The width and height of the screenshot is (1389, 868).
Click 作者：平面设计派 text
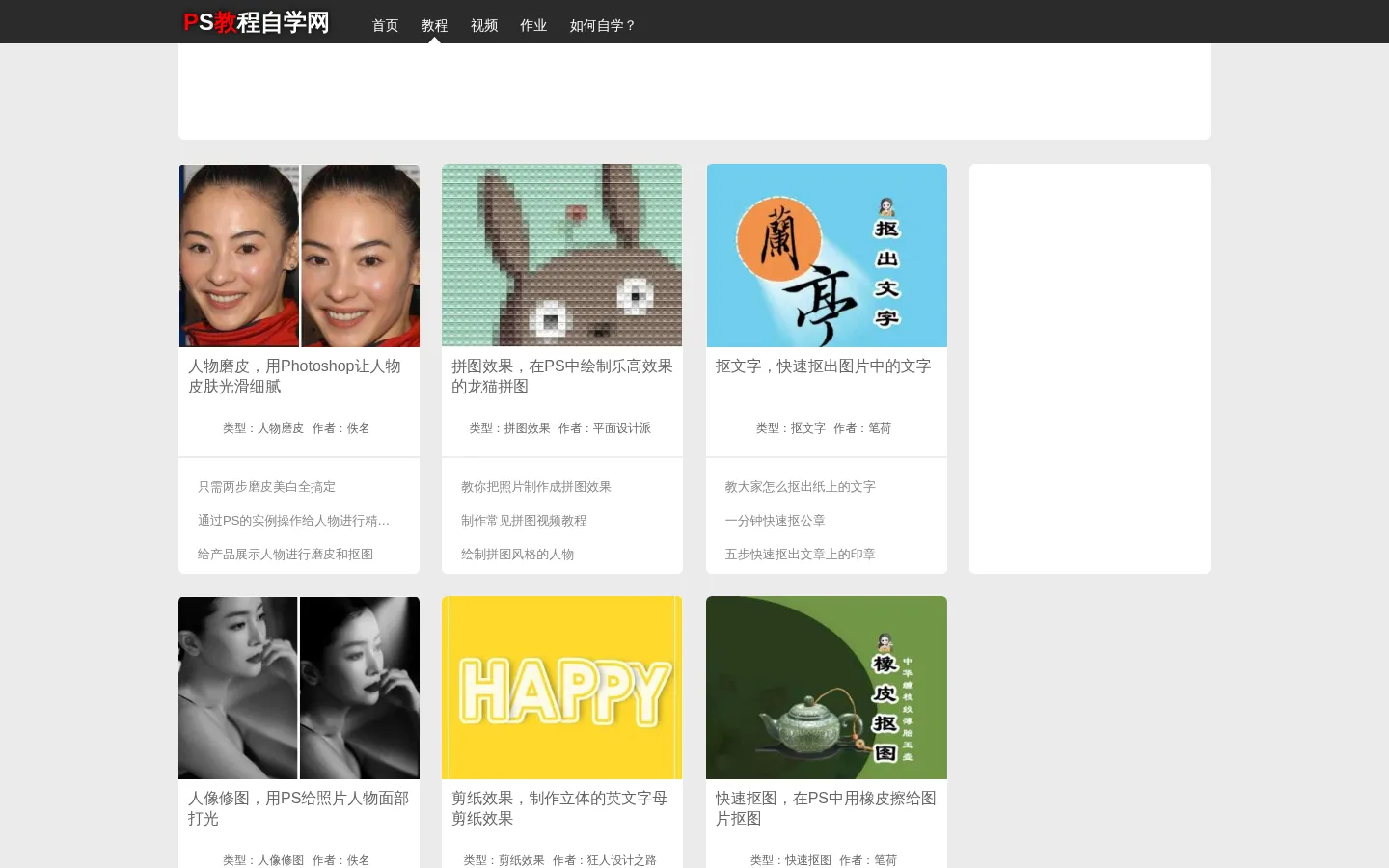pos(605,428)
